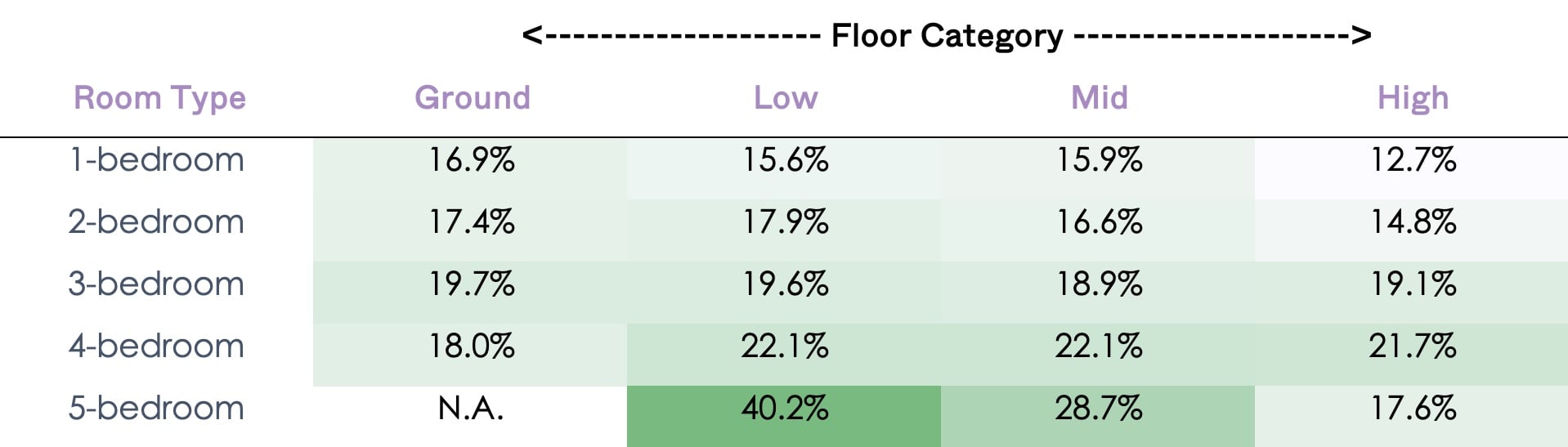Click the Floor Category title

pyautogui.click(x=947, y=36)
